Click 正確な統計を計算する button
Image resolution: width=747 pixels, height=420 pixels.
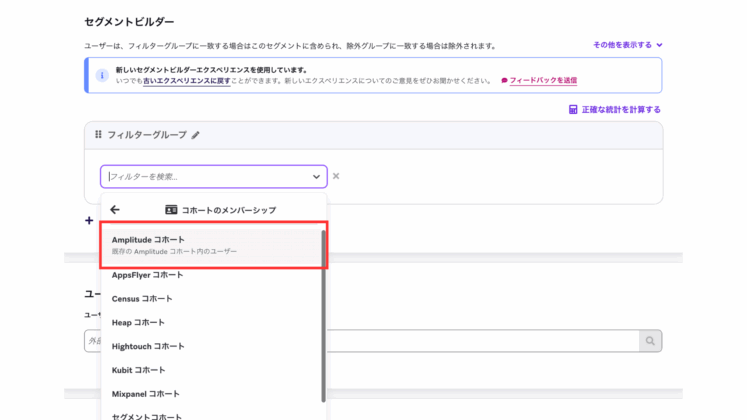pos(614,110)
